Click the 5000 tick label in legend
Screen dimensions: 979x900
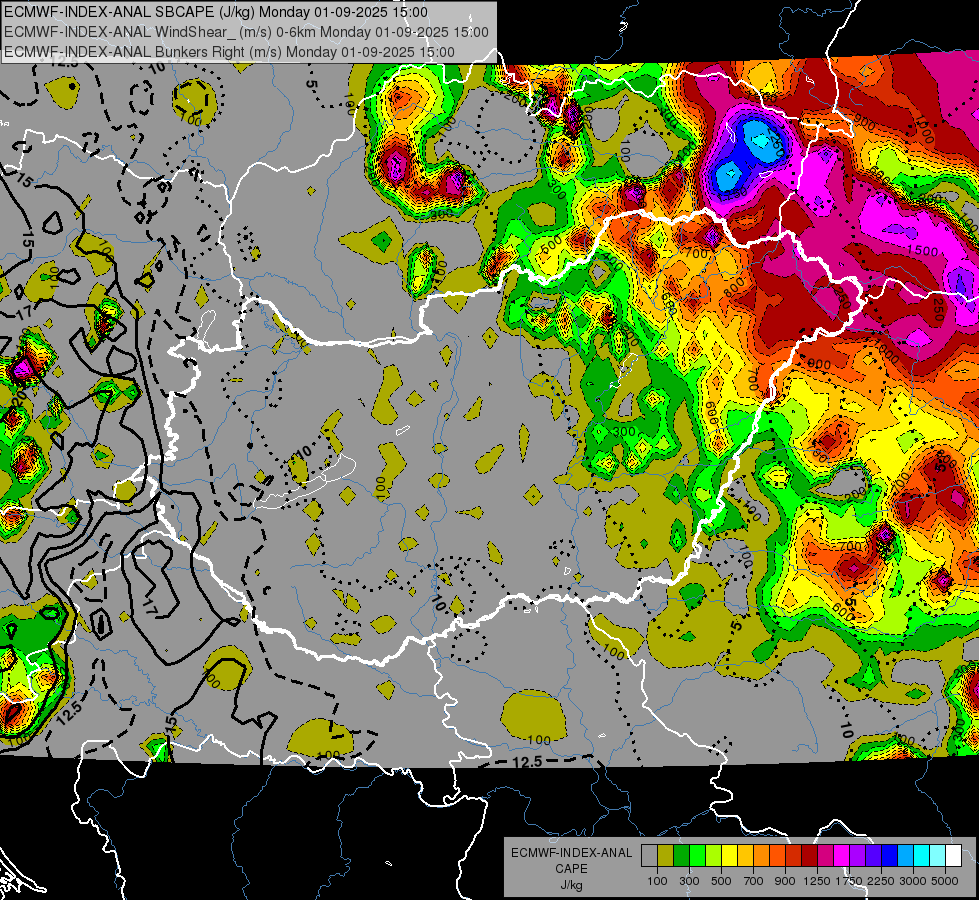tap(945, 881)
